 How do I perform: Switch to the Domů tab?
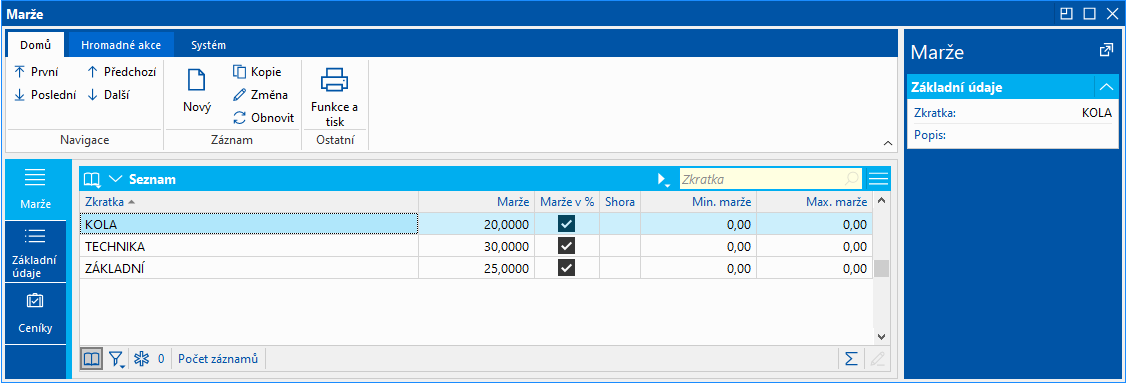[36, 45]
